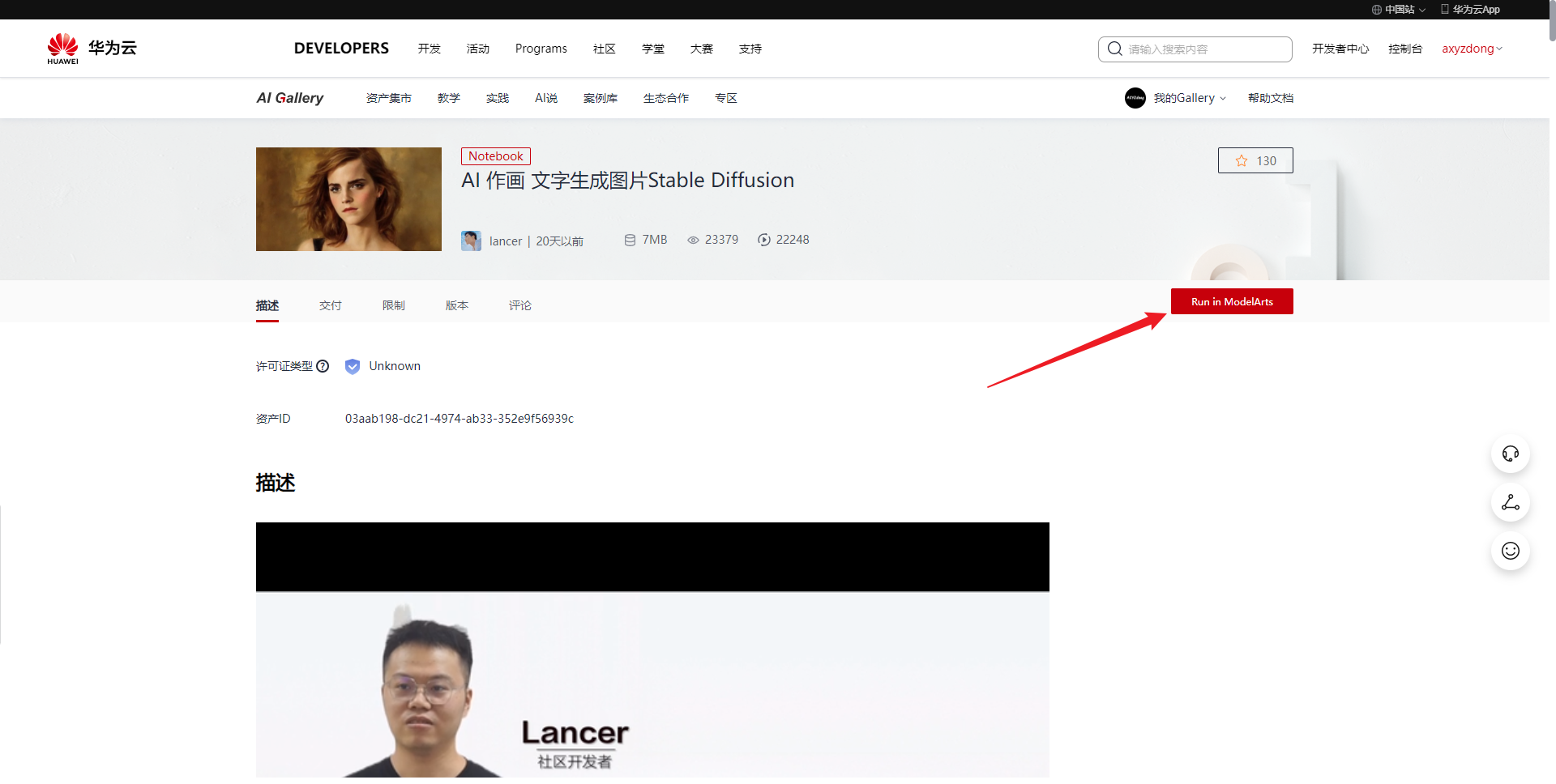Open the smiley feedback widget
The height and width of the screenshot is (784, 1556).
[1511, 551]
